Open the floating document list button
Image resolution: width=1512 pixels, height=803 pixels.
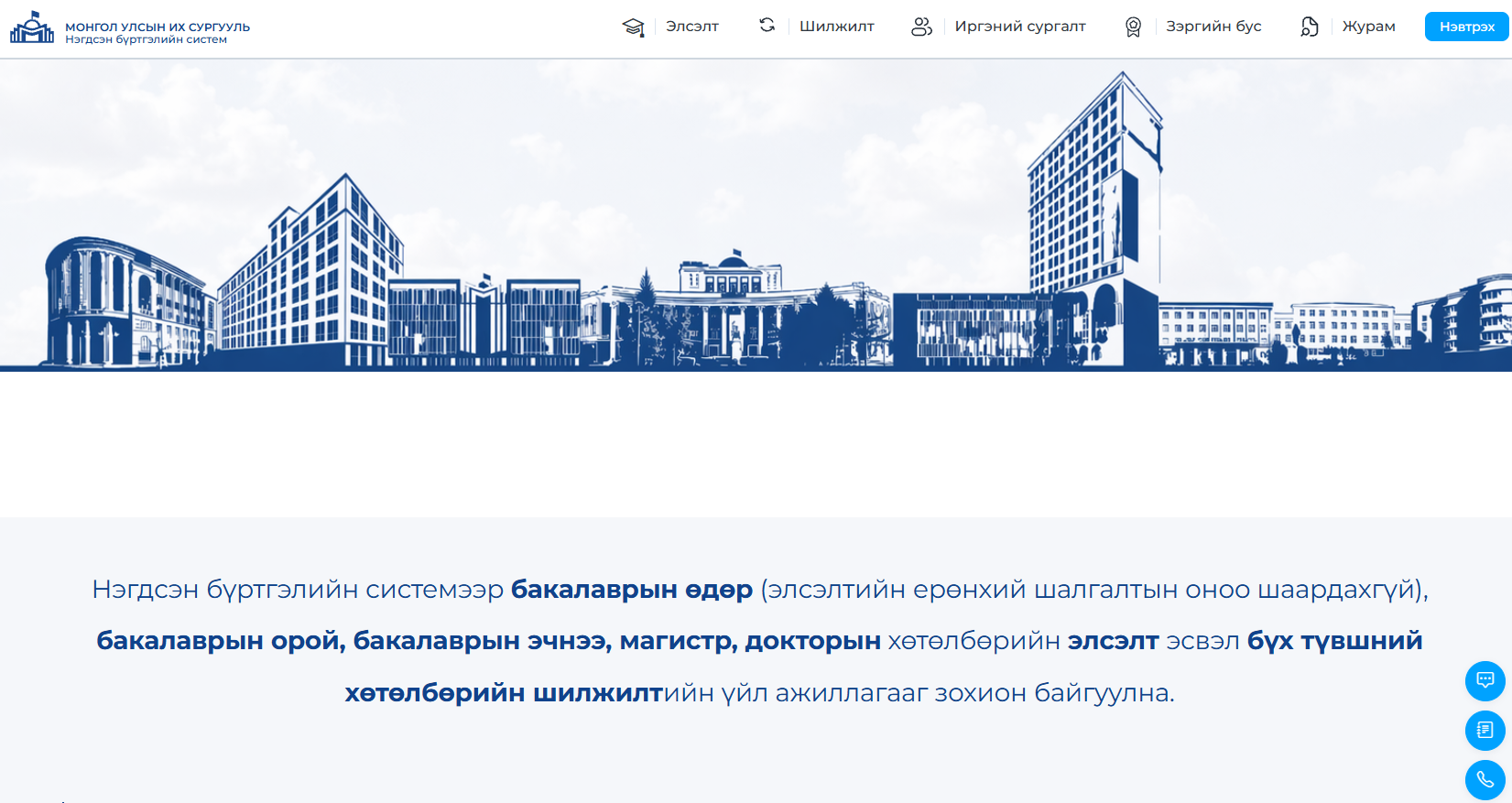1485,731
